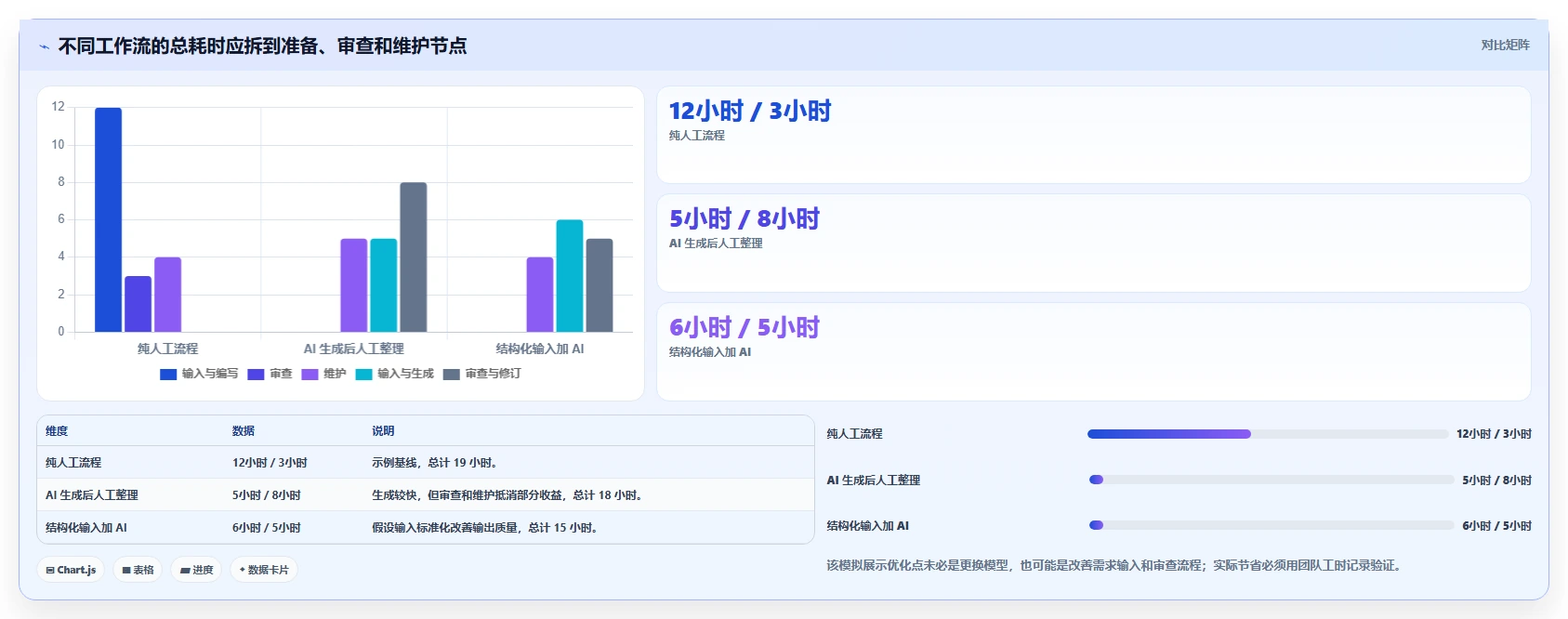Viewport: 1568px width, 619px height.
Task: Click the 表格 tag chip
Action: 138,570
